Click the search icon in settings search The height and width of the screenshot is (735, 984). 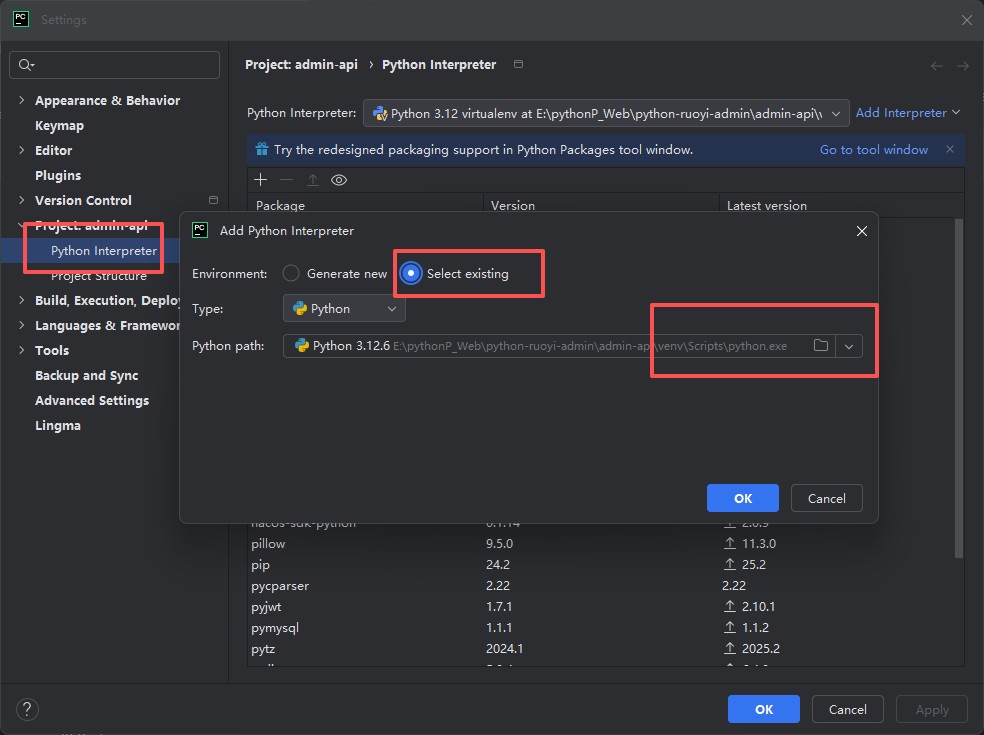coord(26,65)
